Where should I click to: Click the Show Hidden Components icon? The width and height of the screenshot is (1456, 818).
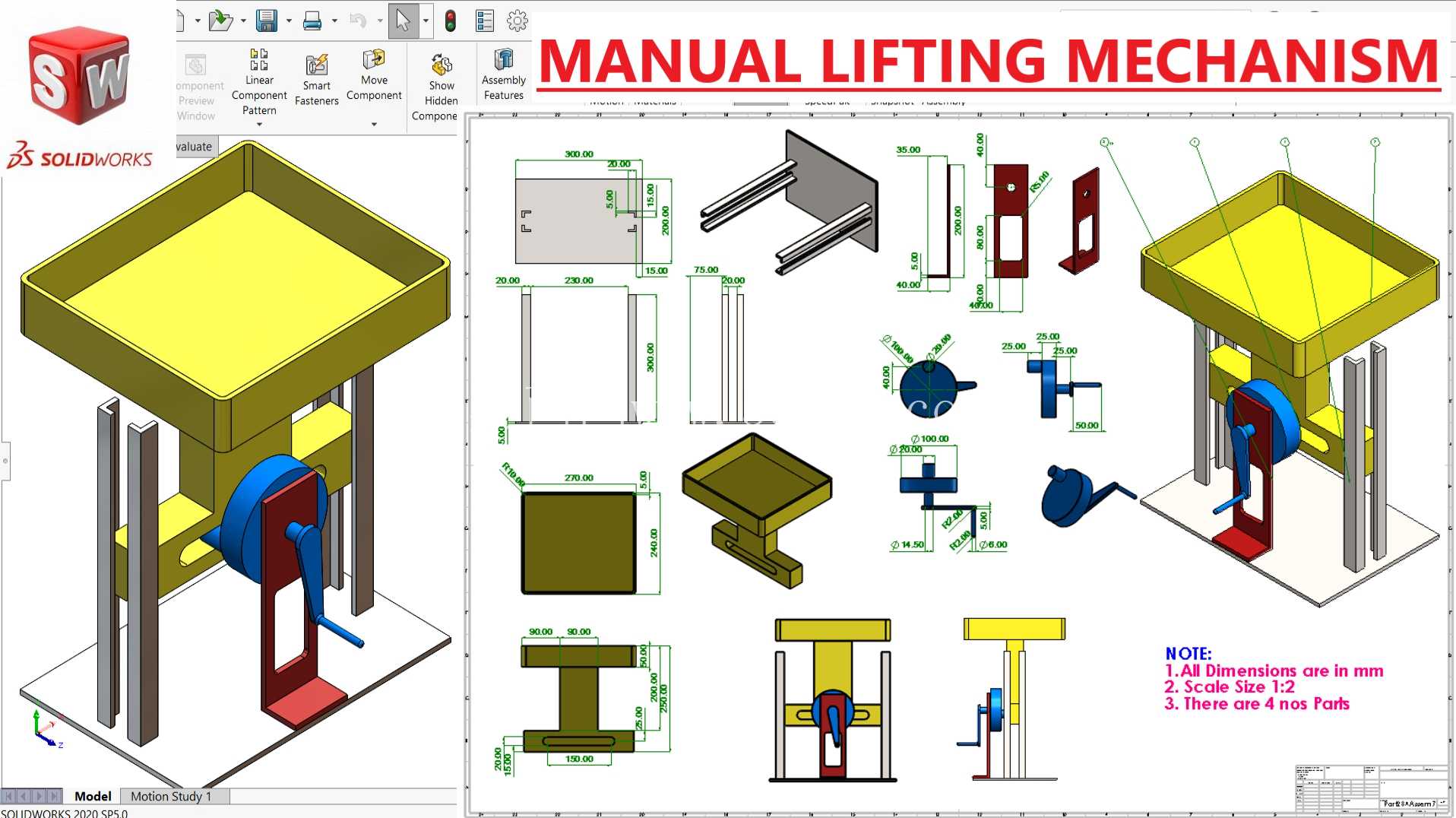(442, 65)
